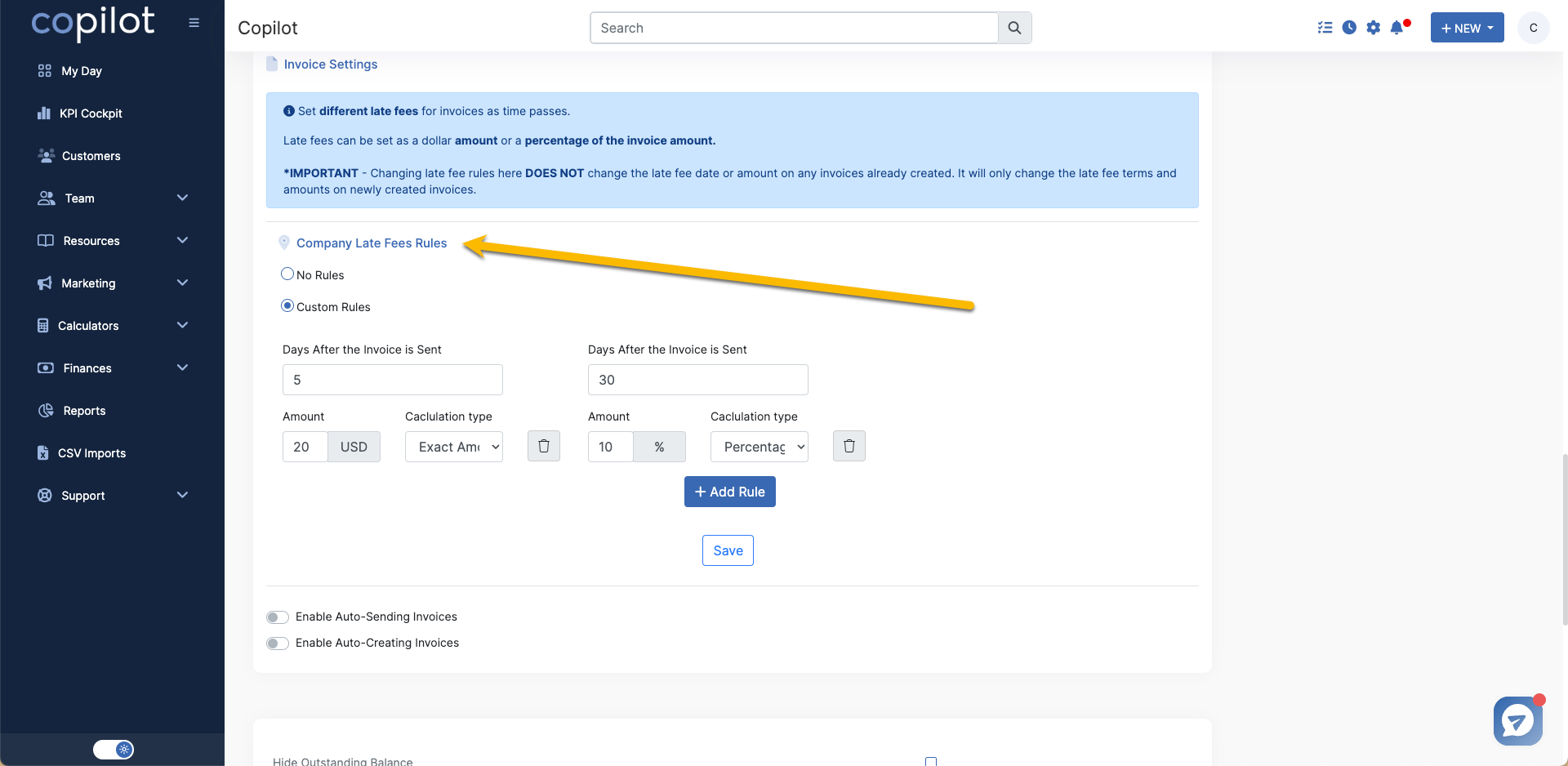Click the page vertical scrollbar
The width and height of the screenshot is (1568, 766).
pos(1564,539)
